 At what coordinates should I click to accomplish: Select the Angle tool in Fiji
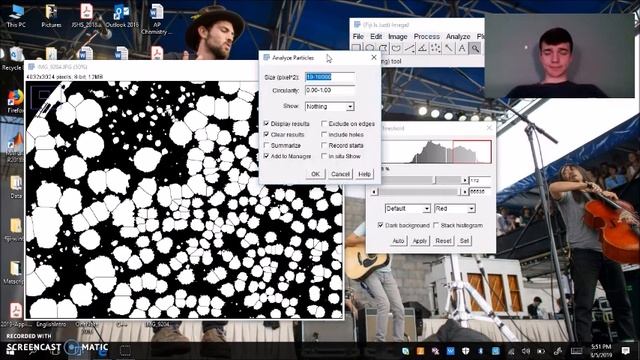tap(422, 48)
